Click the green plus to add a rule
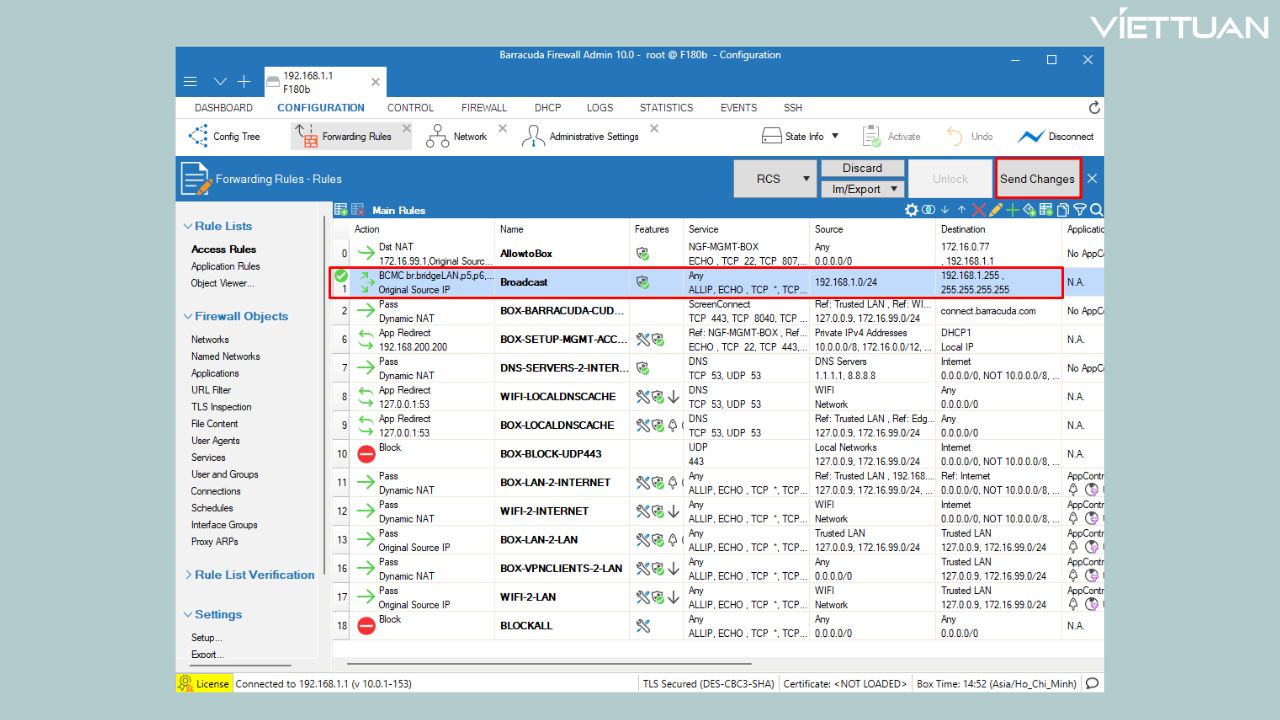This screenshot has width=1280, height=720. 1012,210
